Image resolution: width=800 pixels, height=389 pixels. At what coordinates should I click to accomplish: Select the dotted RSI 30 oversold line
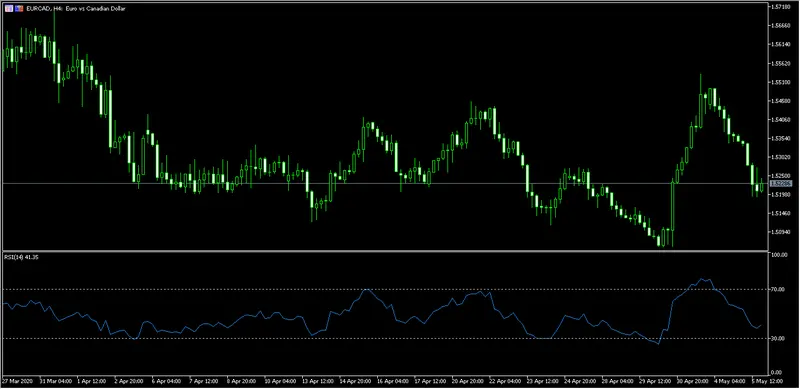[385, 338]
